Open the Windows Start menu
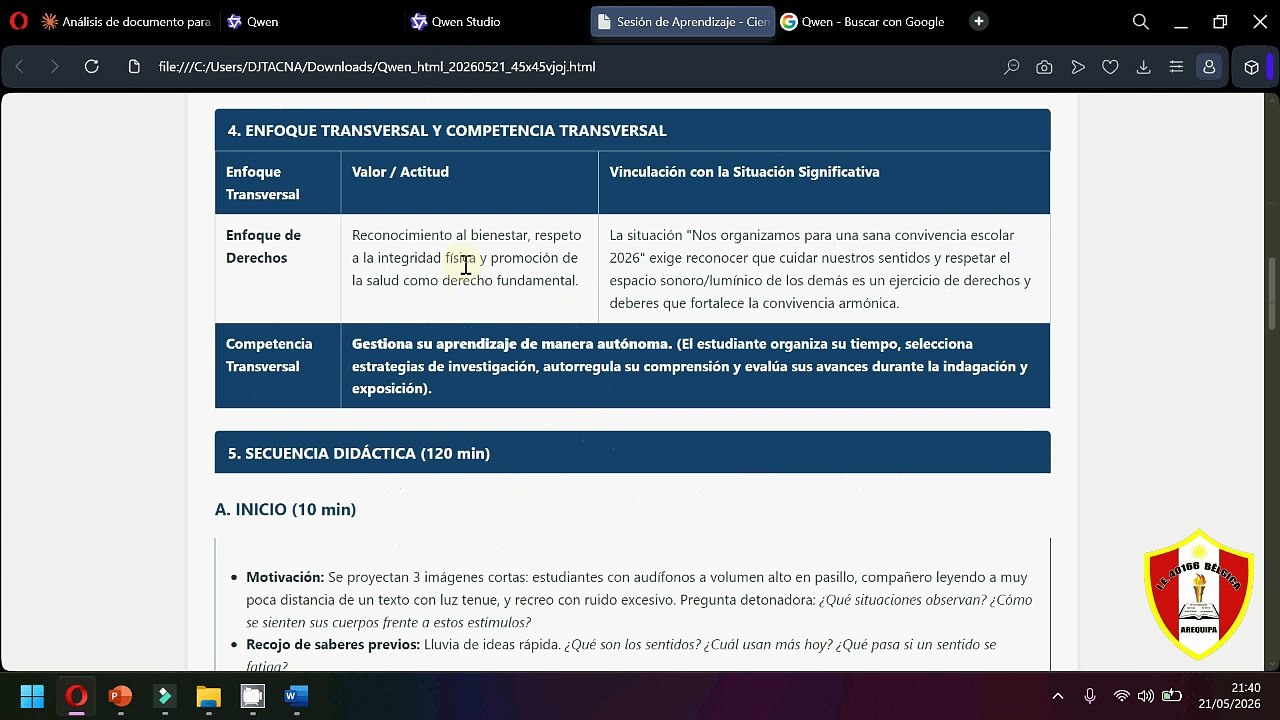This screenshot has width=1280, height=720. [32, 696]
